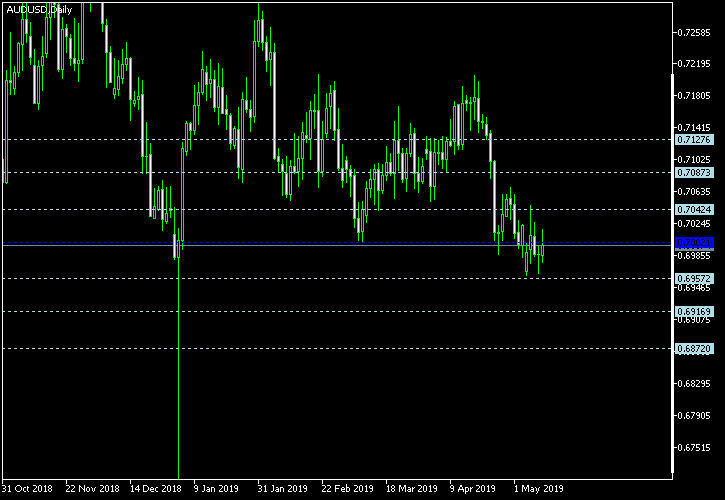Click the 9 Jan 2019 date label
725x500 pixels.
coord(216,488)
